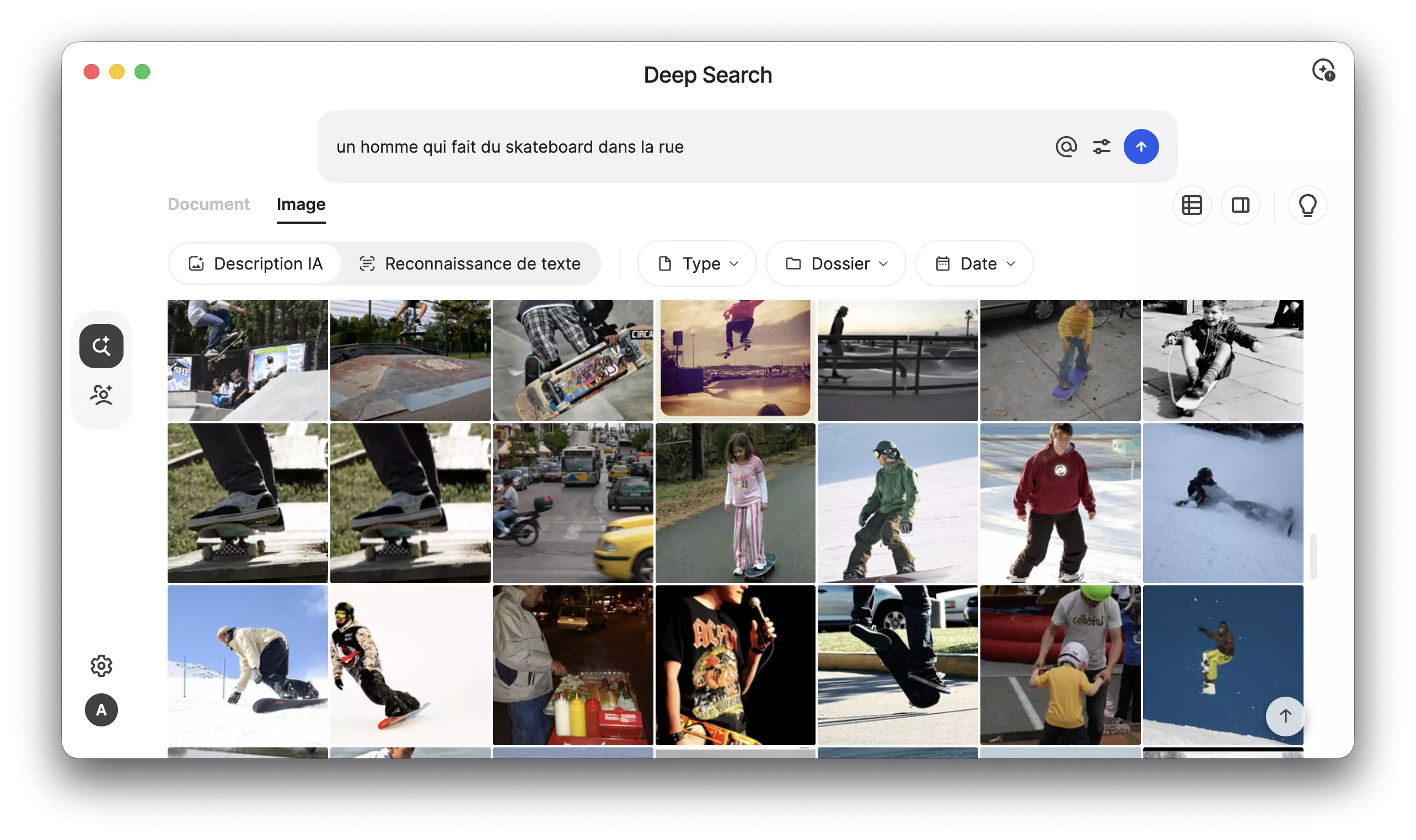Open the search filter sliders icon
1416x840 pixels.
1101,147
